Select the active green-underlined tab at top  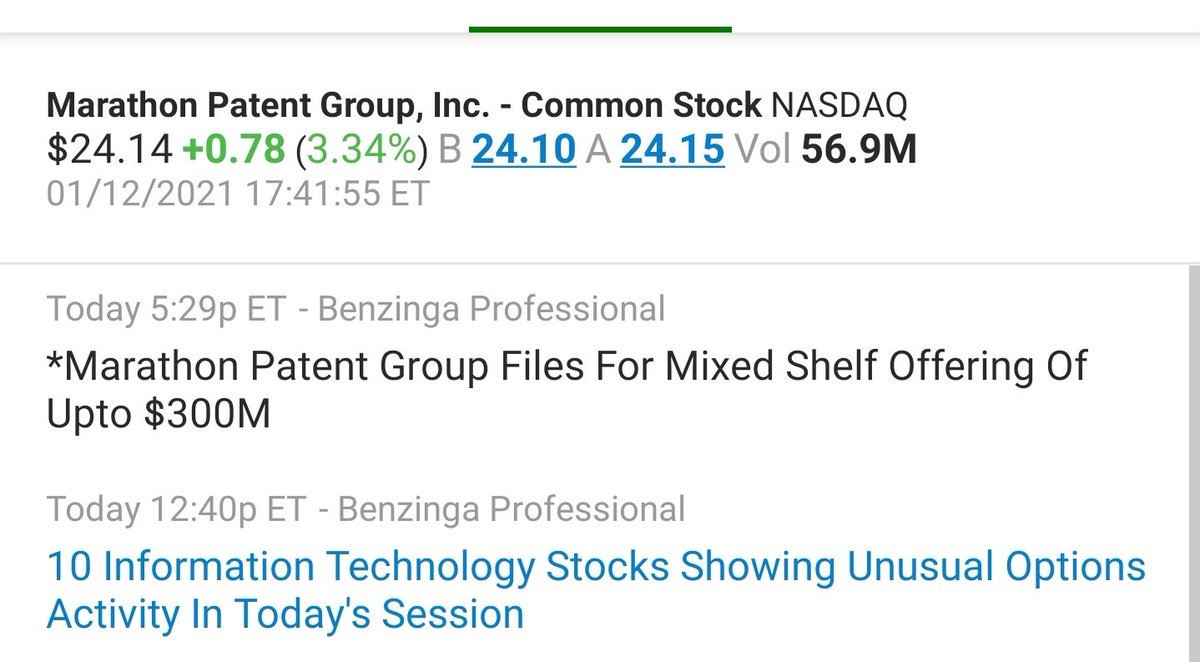(600, 28)
